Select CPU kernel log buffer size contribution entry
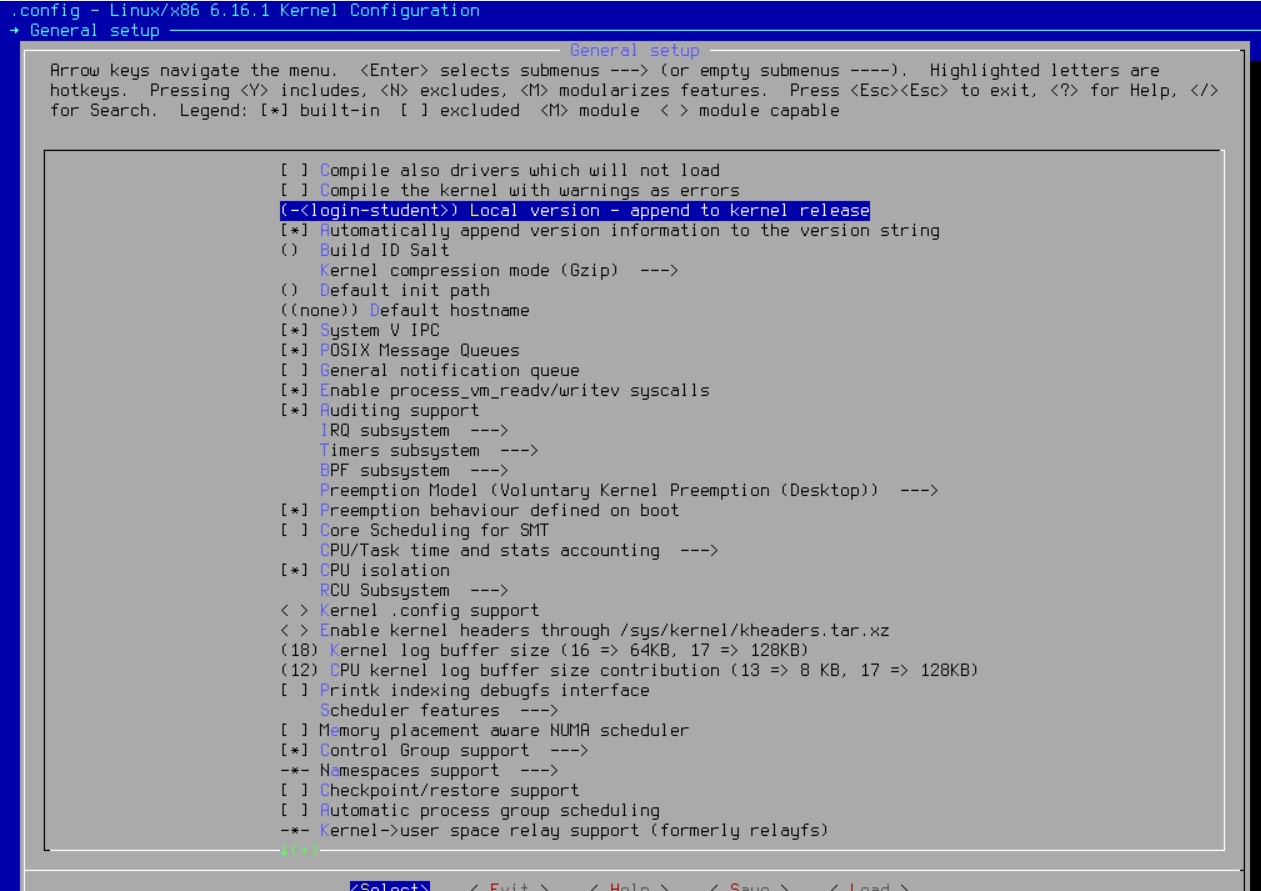 630,670
